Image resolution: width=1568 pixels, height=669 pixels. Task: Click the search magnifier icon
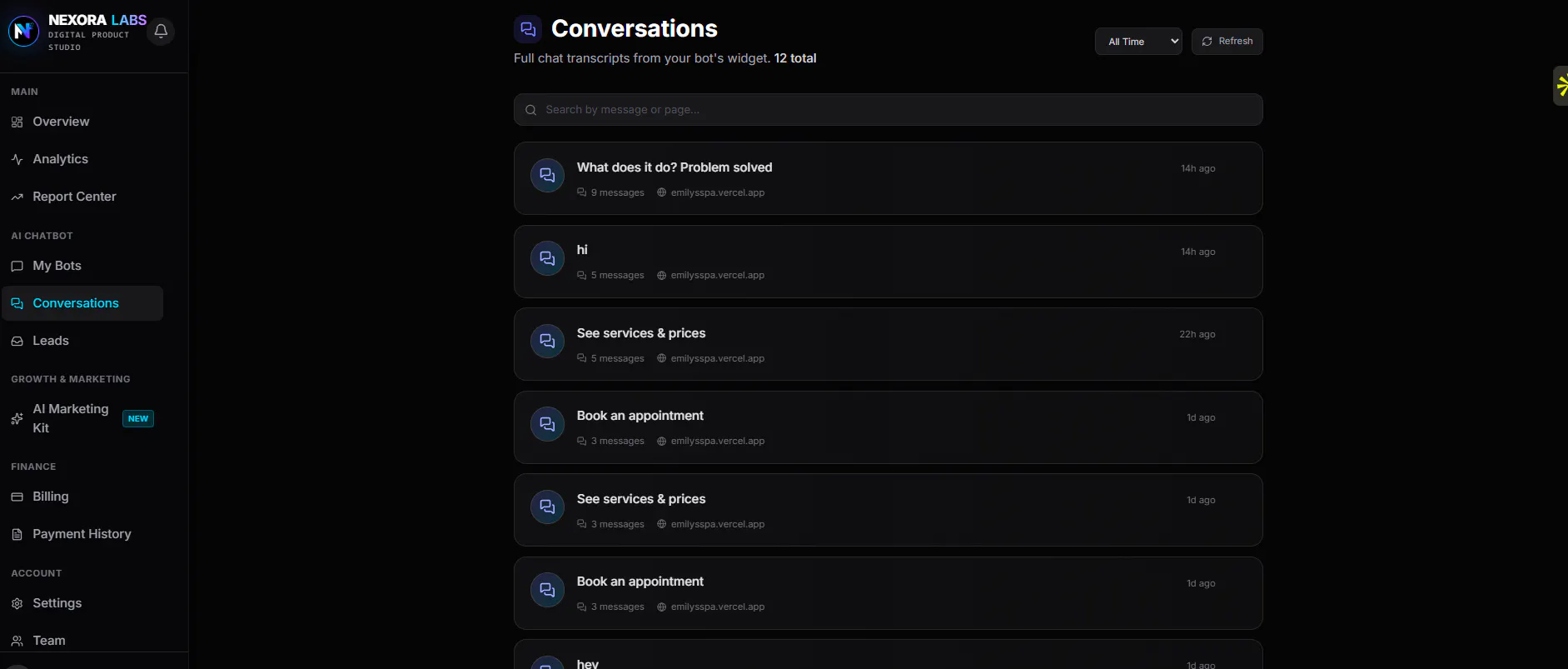pos(530,110)
